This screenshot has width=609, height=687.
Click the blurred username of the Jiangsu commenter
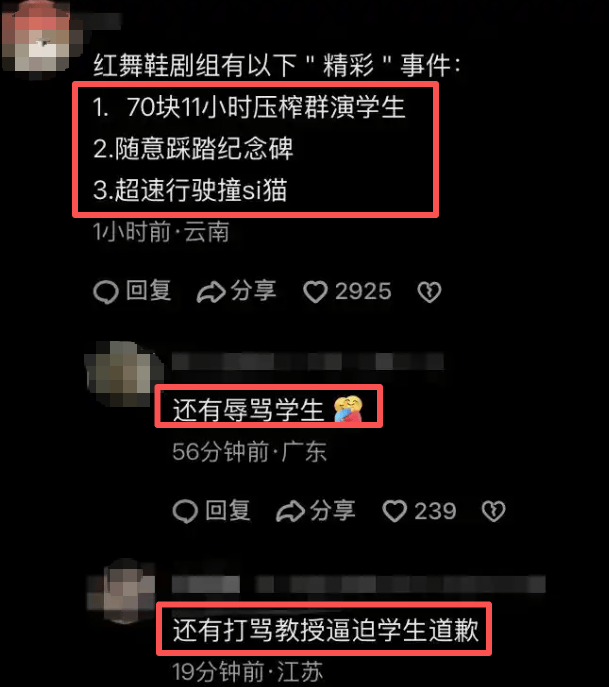358,584
